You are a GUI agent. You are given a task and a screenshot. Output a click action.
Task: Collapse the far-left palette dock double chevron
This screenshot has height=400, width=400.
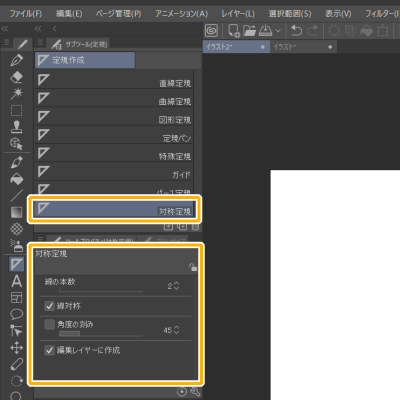pos(5,29)
